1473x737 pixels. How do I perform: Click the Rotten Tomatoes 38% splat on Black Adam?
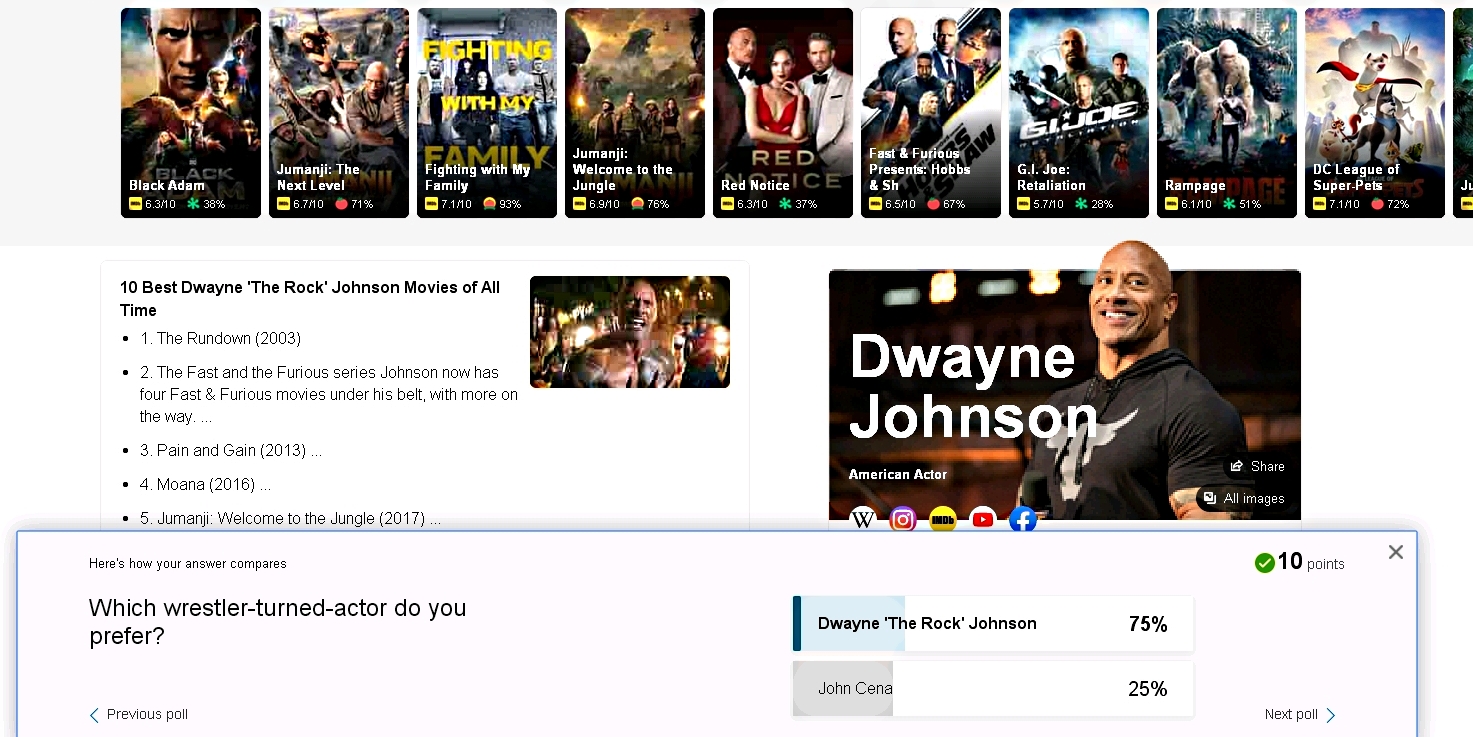point(194,204)
